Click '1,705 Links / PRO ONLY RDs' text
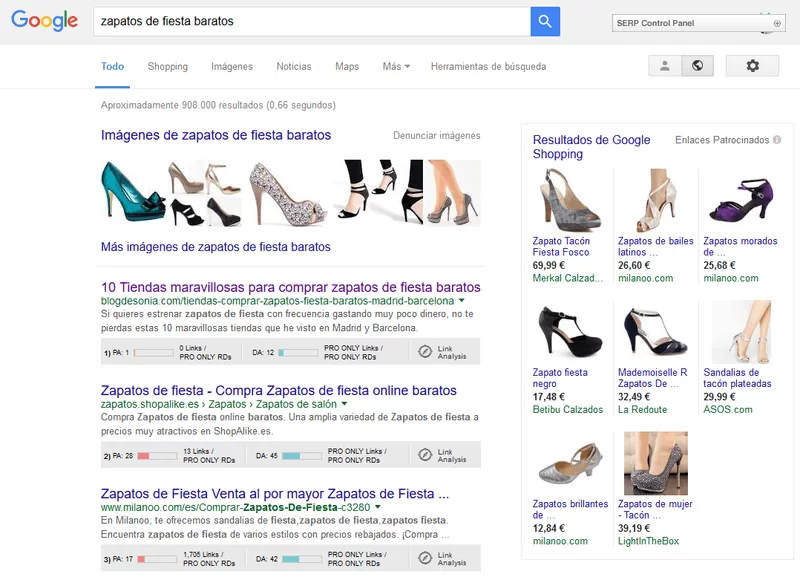This screenshot has height=583, width=800. pyautogui.click(x=209, y=559)
